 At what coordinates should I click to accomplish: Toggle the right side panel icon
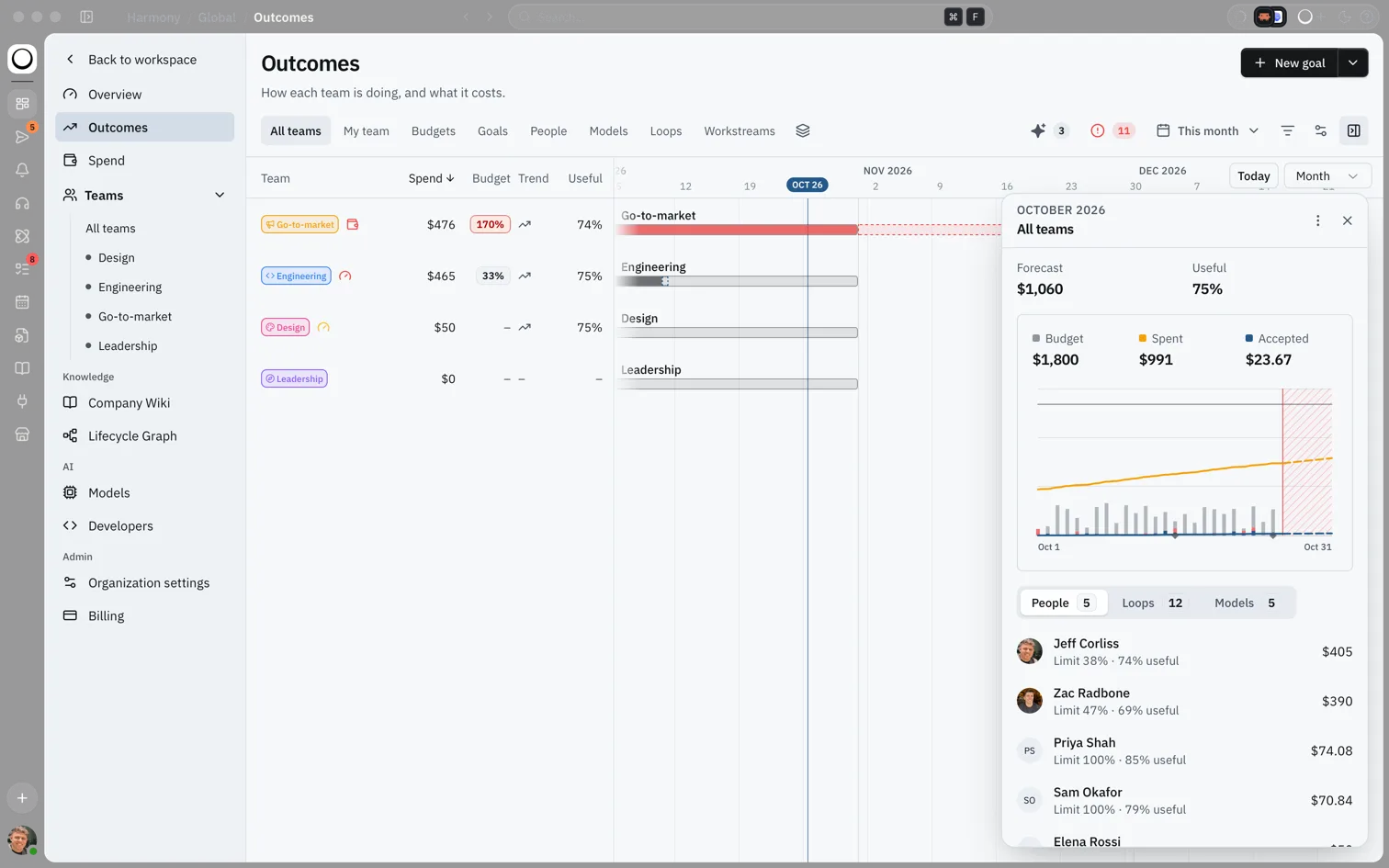coord(1353,130)
